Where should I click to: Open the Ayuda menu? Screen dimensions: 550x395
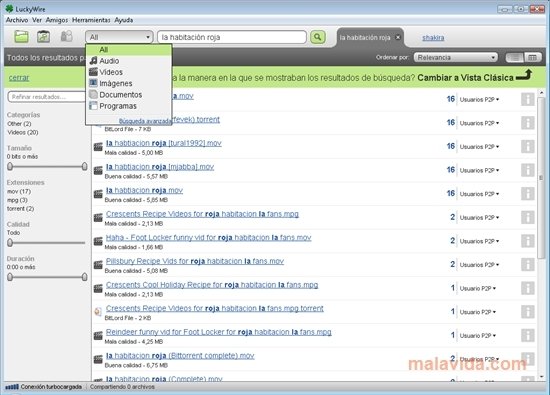tap(123, 20)
